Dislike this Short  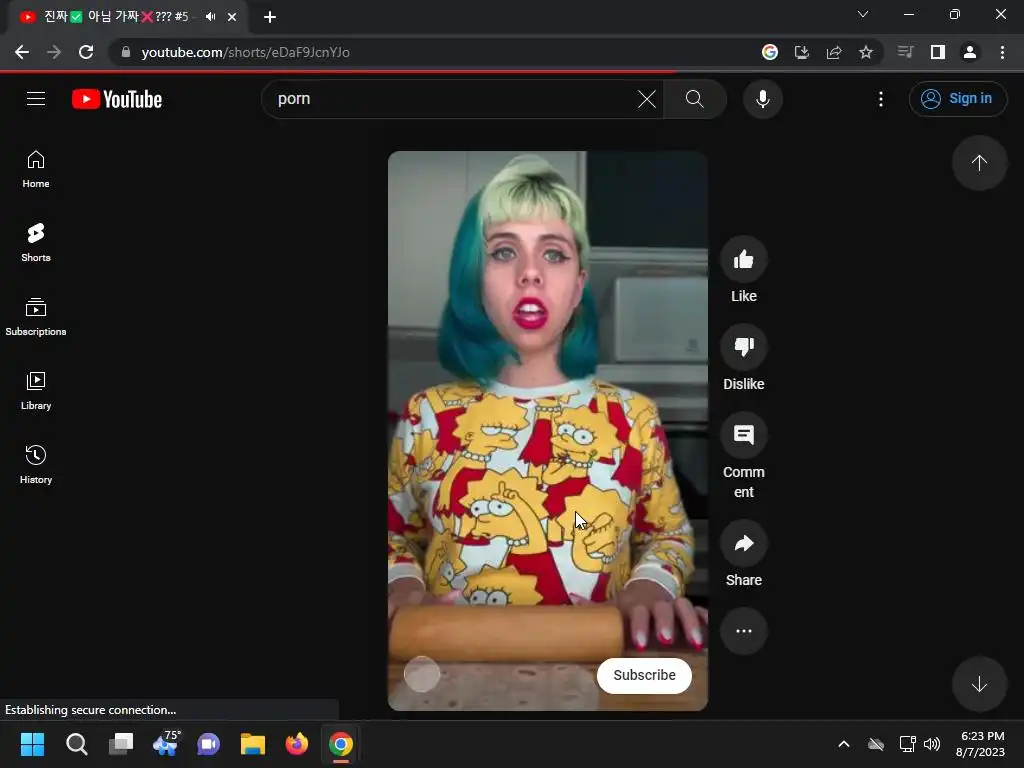click(x=743, y=347)
